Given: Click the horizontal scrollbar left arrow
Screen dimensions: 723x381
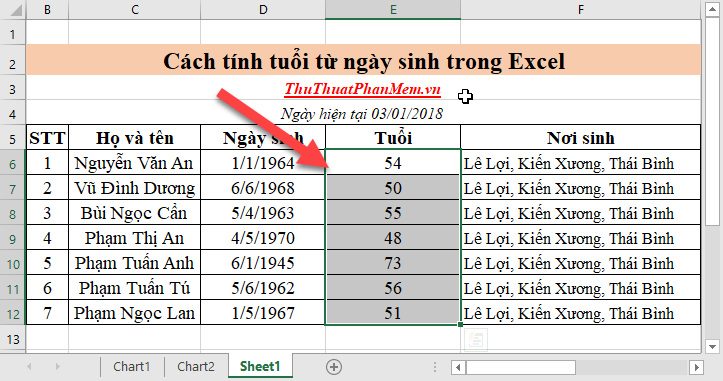Looking at the screenshot, I should (x=458, y=367).
